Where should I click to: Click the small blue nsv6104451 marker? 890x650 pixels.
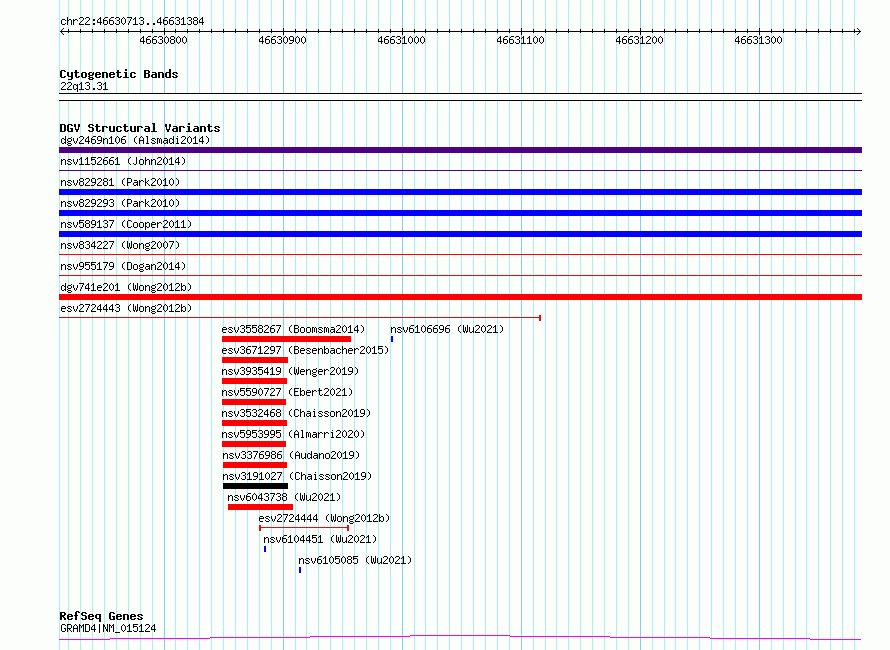[x=265, y=549]
